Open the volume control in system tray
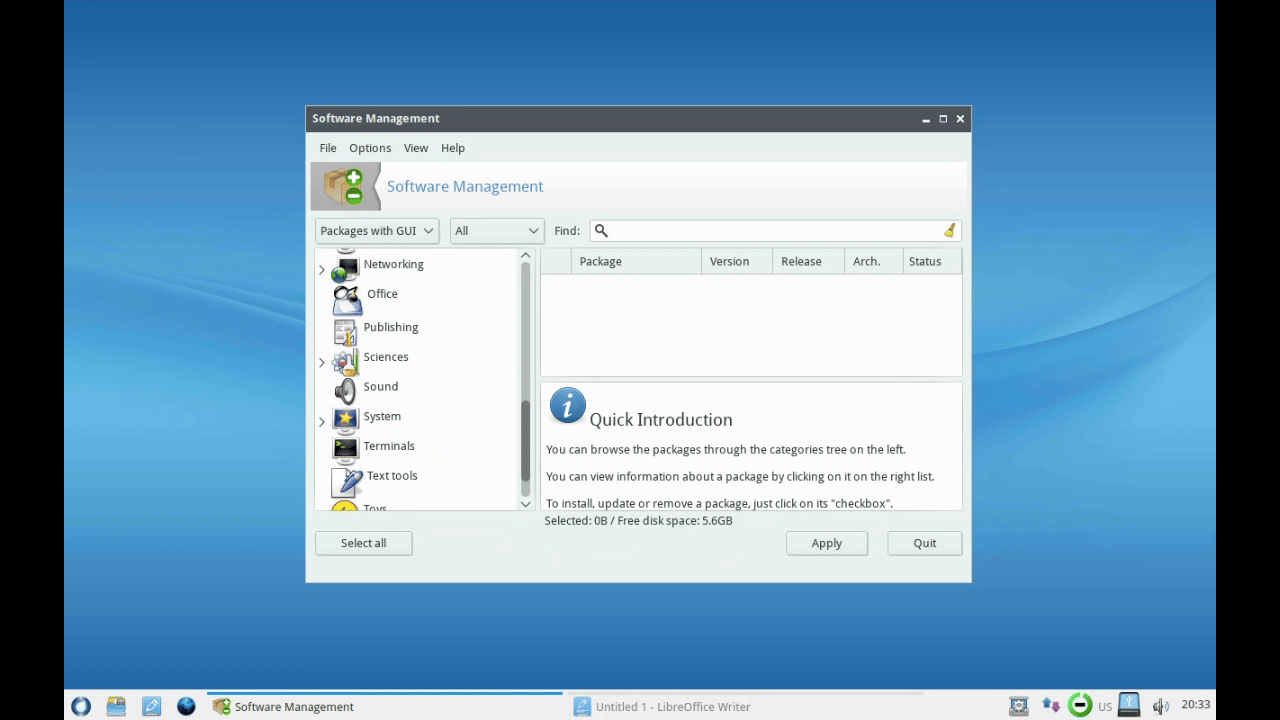The image size is (1280, 720). (1160, 706)
